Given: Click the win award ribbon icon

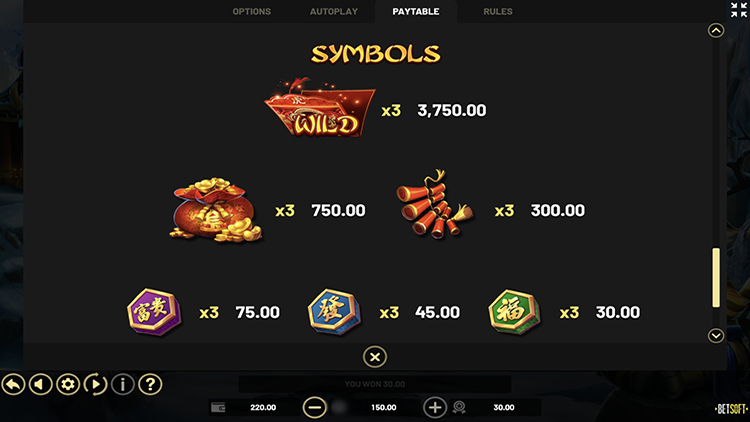Looking at the screenshot, I should 459,407.
